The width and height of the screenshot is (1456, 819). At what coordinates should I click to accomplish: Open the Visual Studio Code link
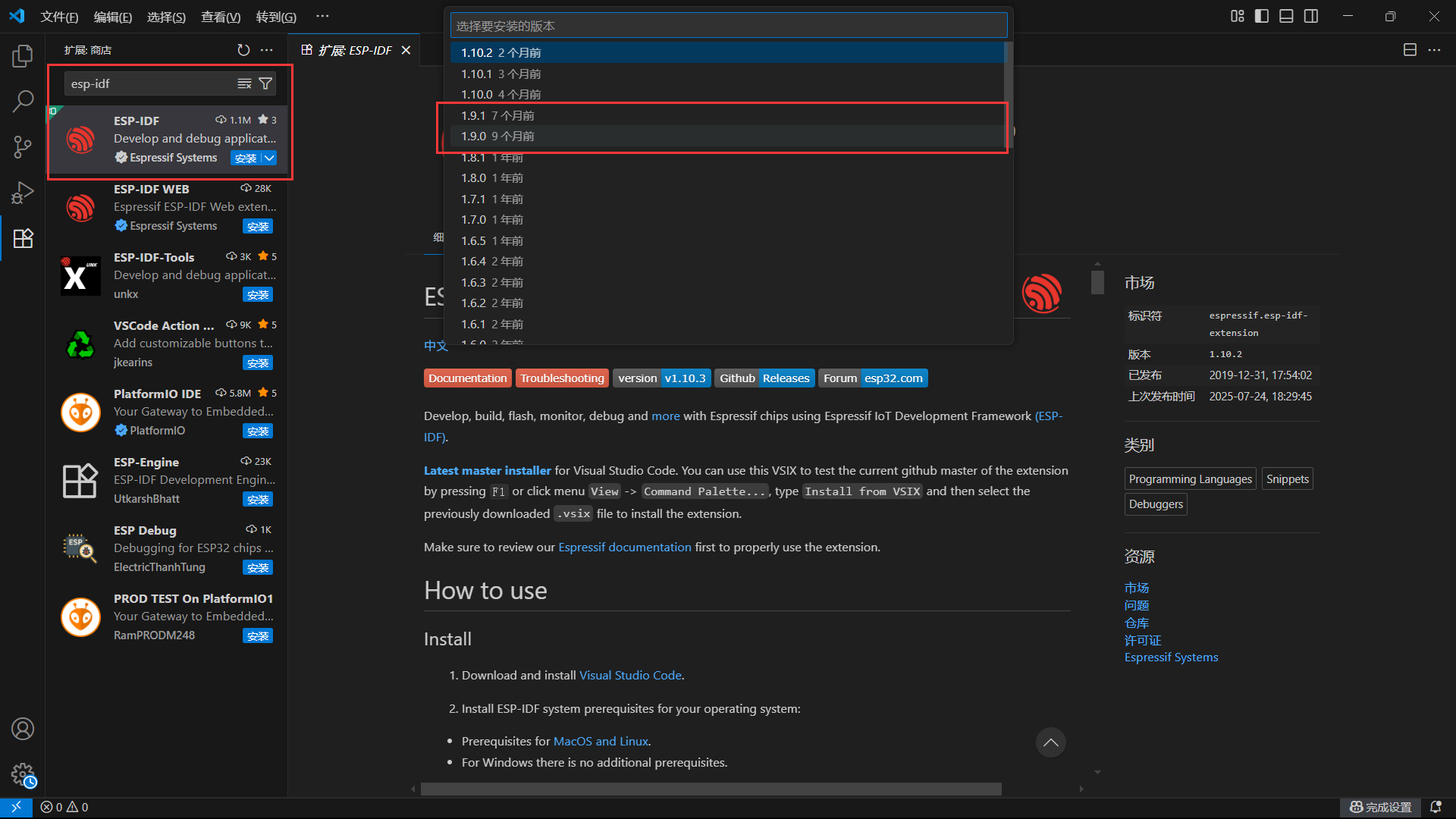click(x=630, y=675)
